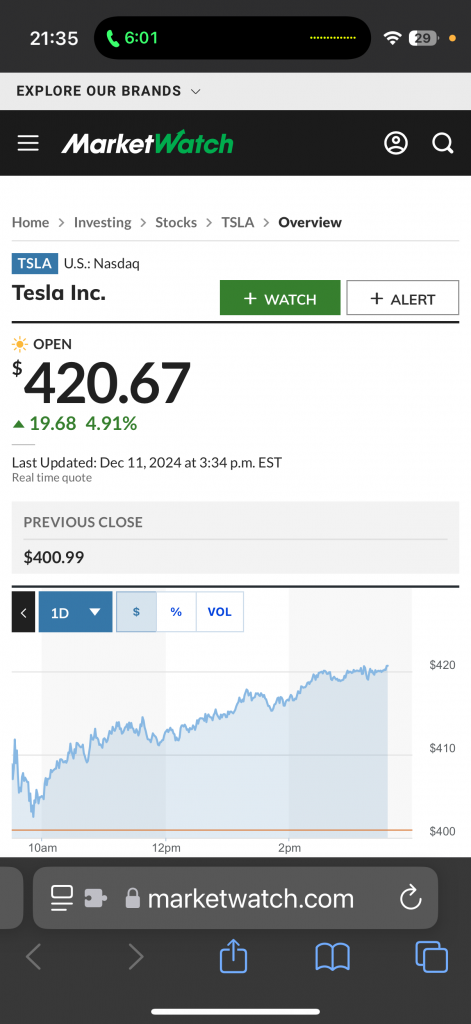
Task: Add Tesla to watchlist with Watch
Action: tap(280, 298)
